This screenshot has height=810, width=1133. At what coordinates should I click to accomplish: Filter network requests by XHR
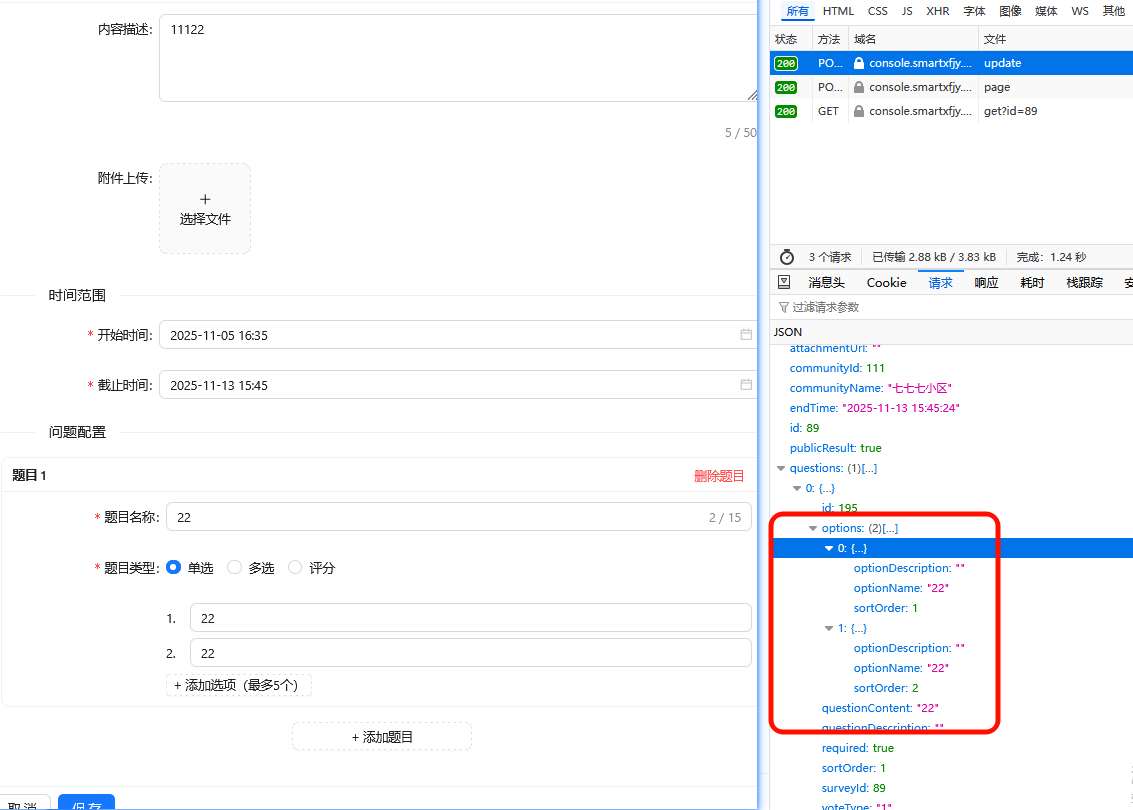937,11
